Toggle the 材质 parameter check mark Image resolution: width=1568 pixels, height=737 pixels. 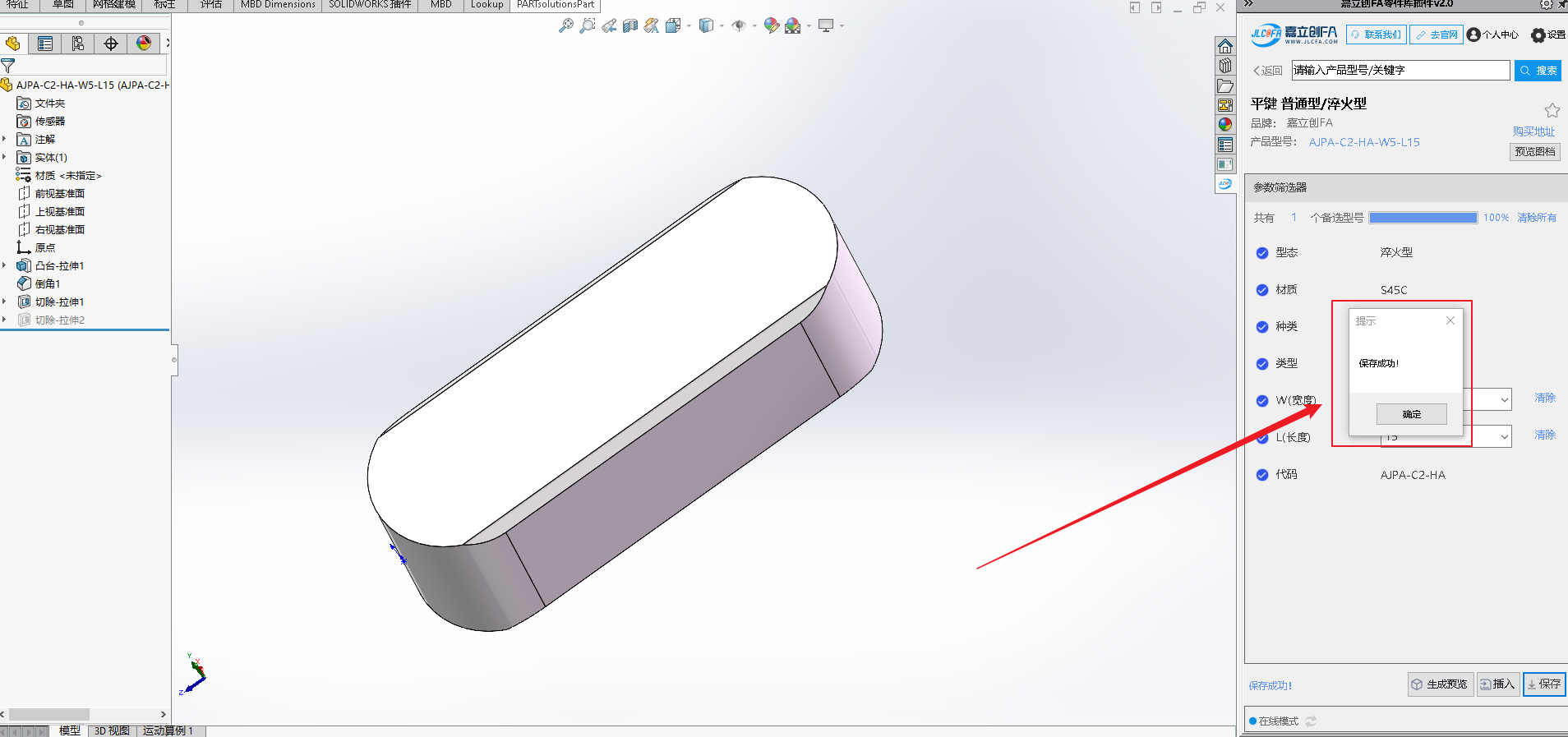click(1262, 290)
